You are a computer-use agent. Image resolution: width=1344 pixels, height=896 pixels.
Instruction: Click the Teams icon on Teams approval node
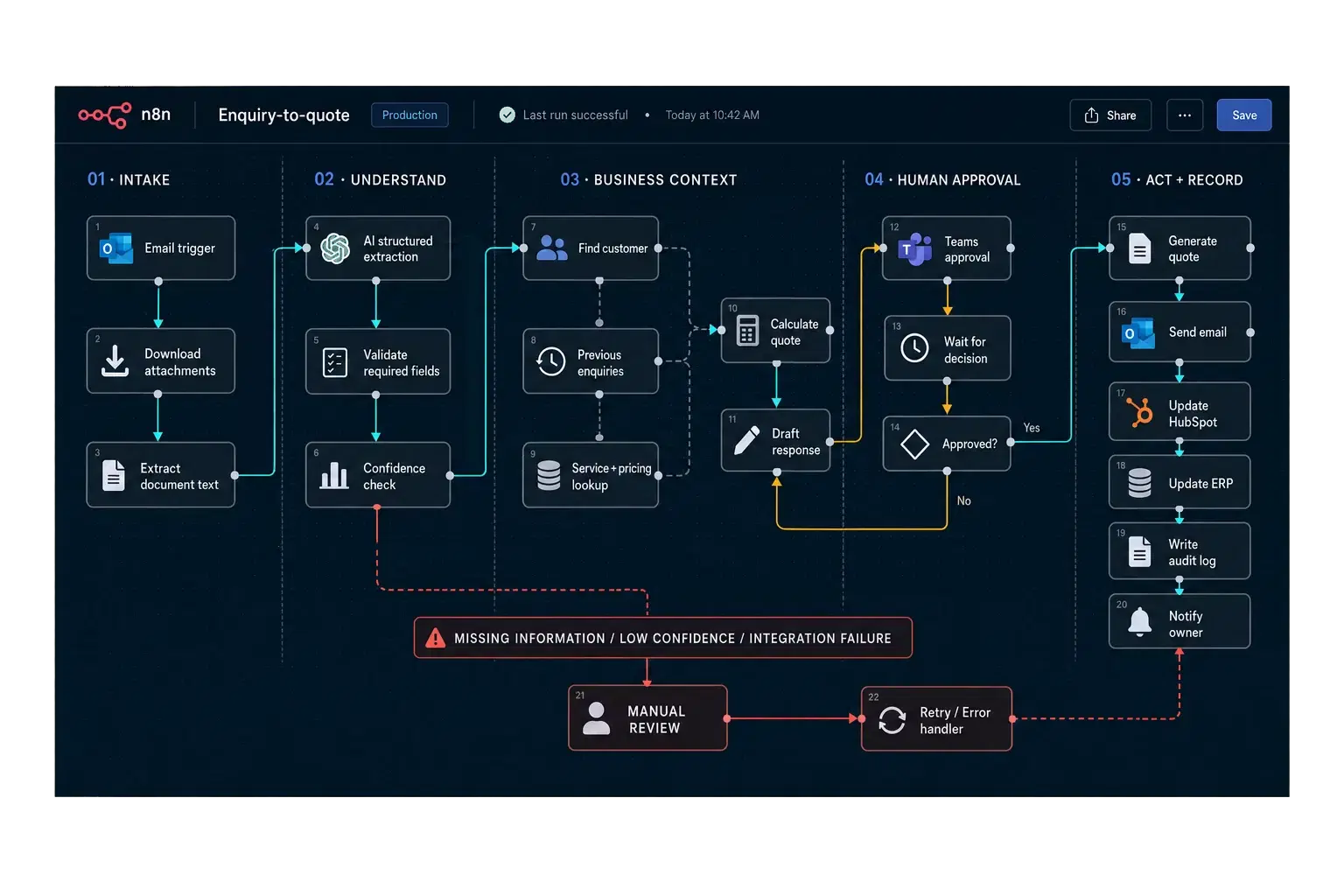(x=915, y=248)
